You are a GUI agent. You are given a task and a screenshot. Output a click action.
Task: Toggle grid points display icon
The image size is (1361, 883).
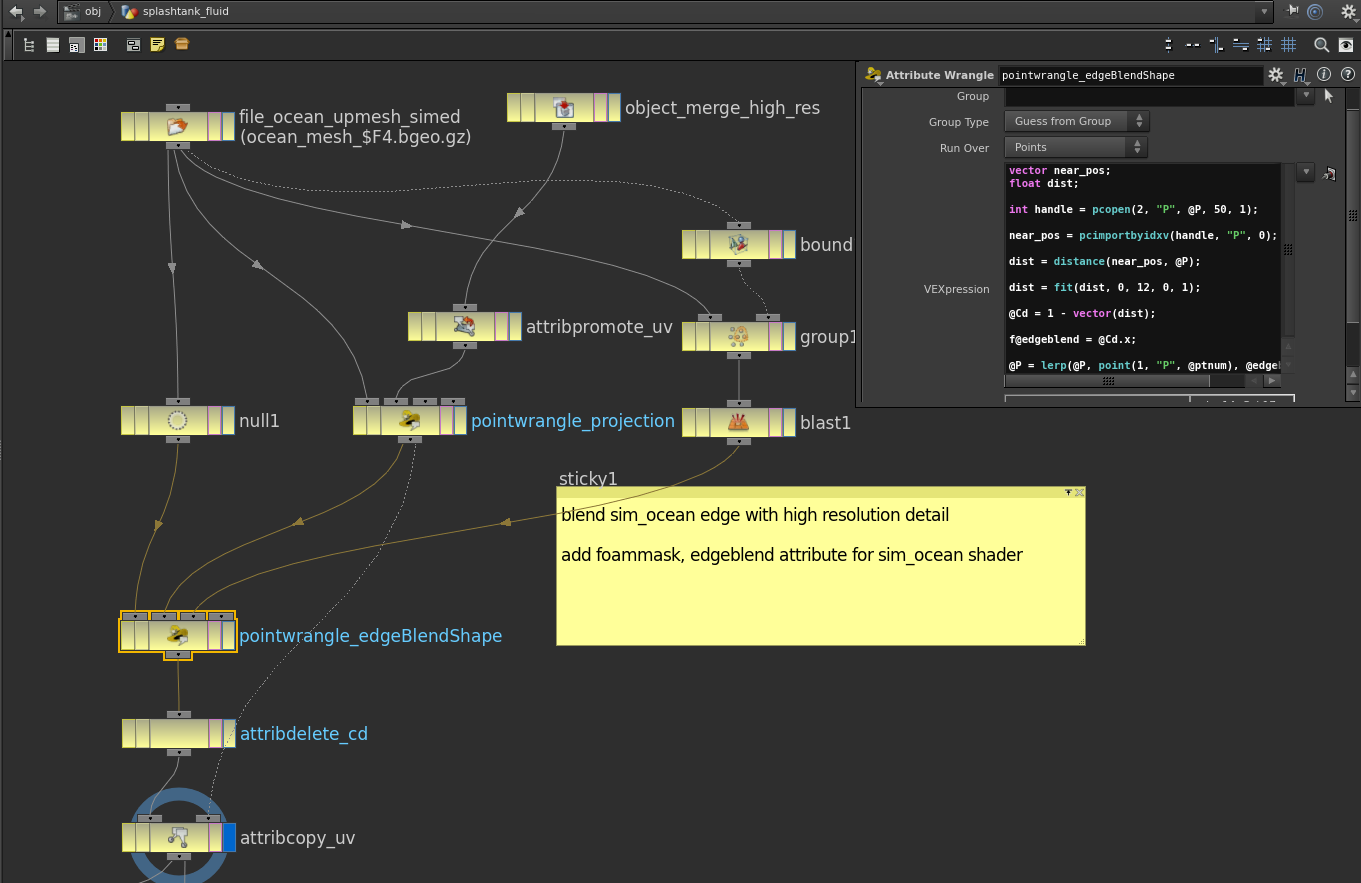coord(1264,45)
